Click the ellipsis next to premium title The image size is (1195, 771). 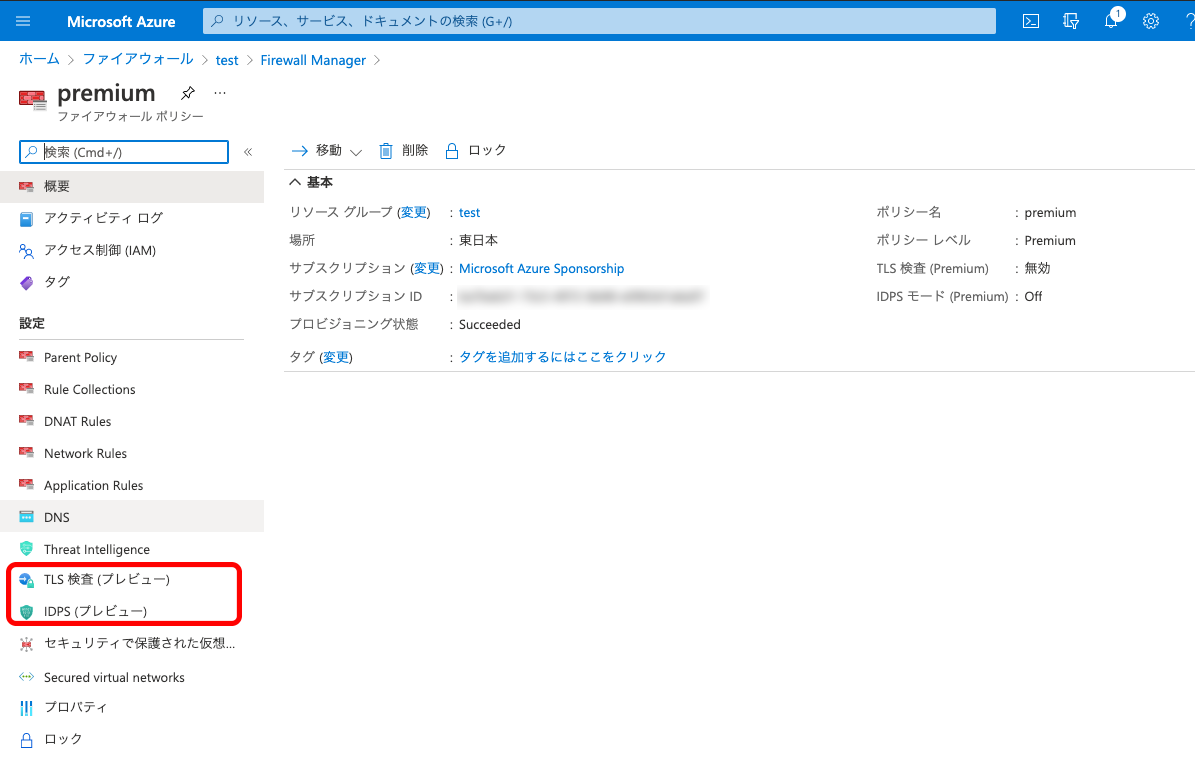tap(219, 92)
